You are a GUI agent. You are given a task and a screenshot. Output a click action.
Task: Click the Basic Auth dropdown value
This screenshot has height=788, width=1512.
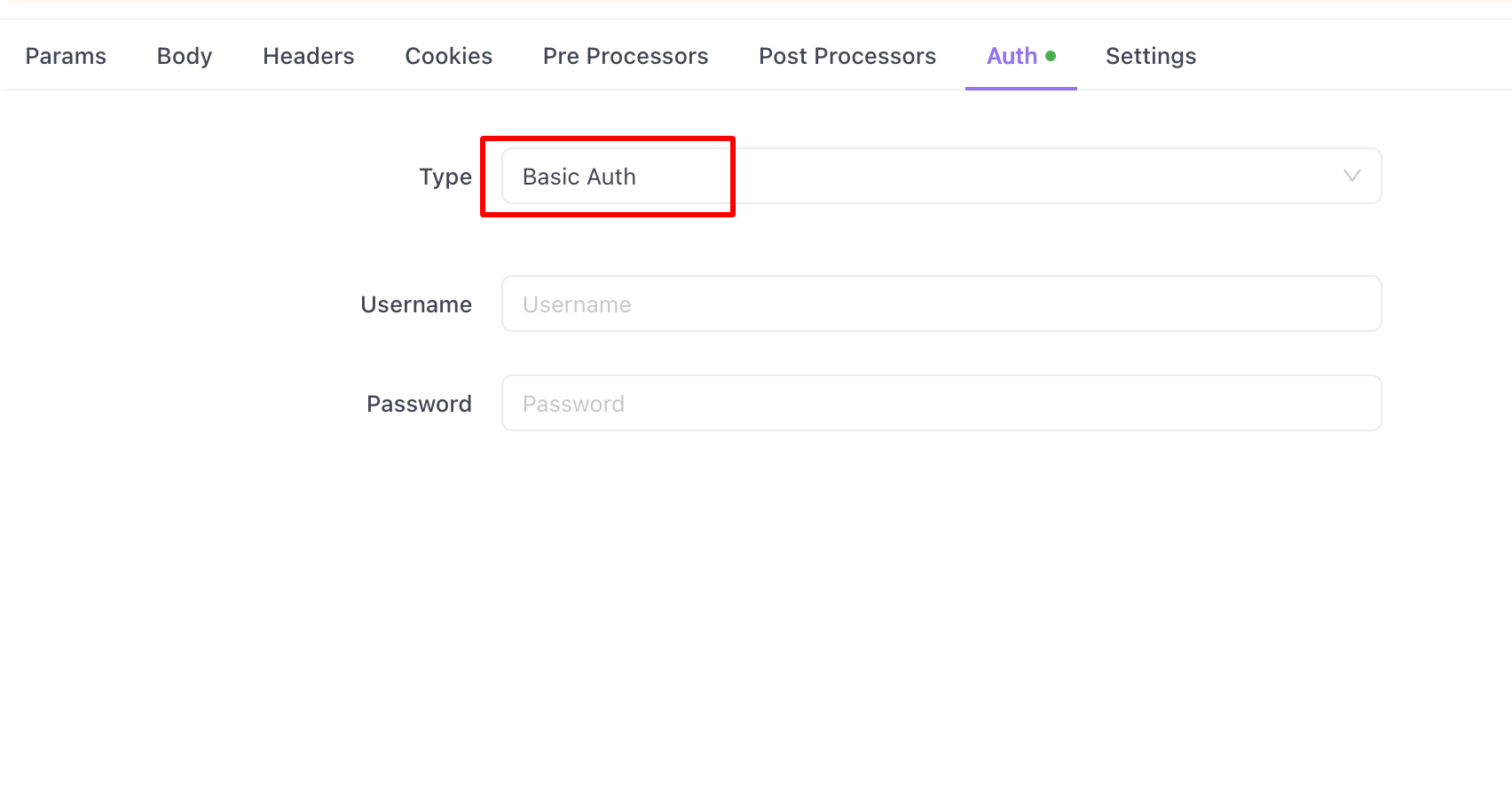pos(579,176)
